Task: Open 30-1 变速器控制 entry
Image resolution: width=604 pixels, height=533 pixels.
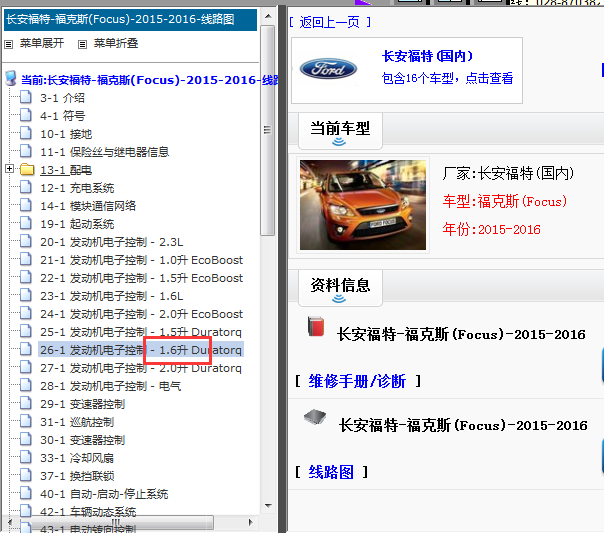Action: (82, 440)
